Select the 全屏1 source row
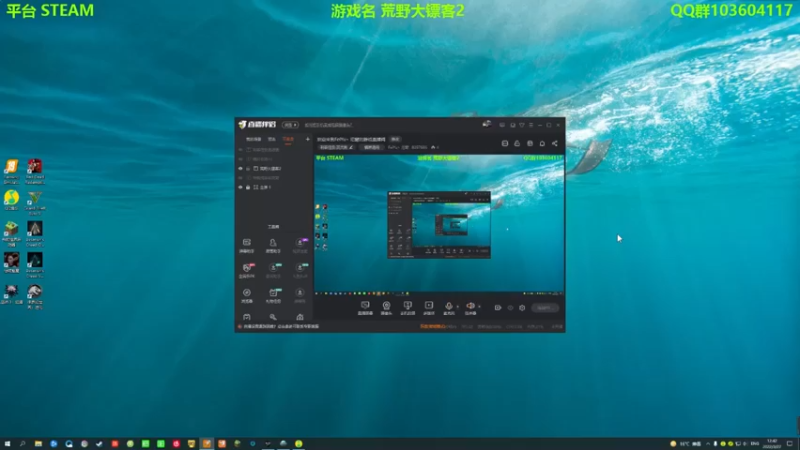800x450 pixels. [x=273, y=187]
